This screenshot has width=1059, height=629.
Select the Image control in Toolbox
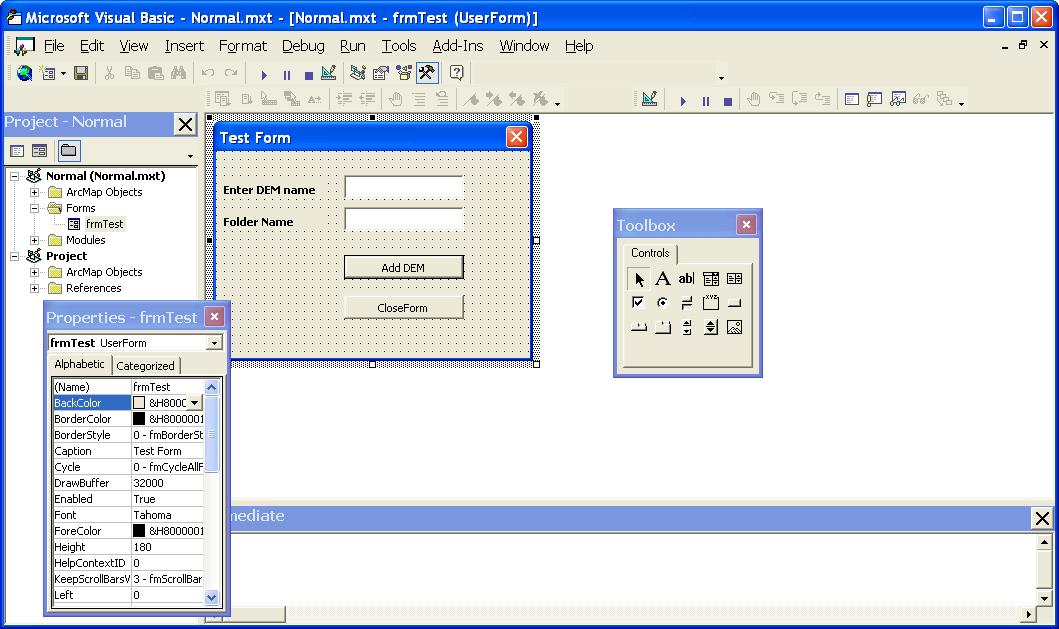pyautogui.click(x=734, y=327)
